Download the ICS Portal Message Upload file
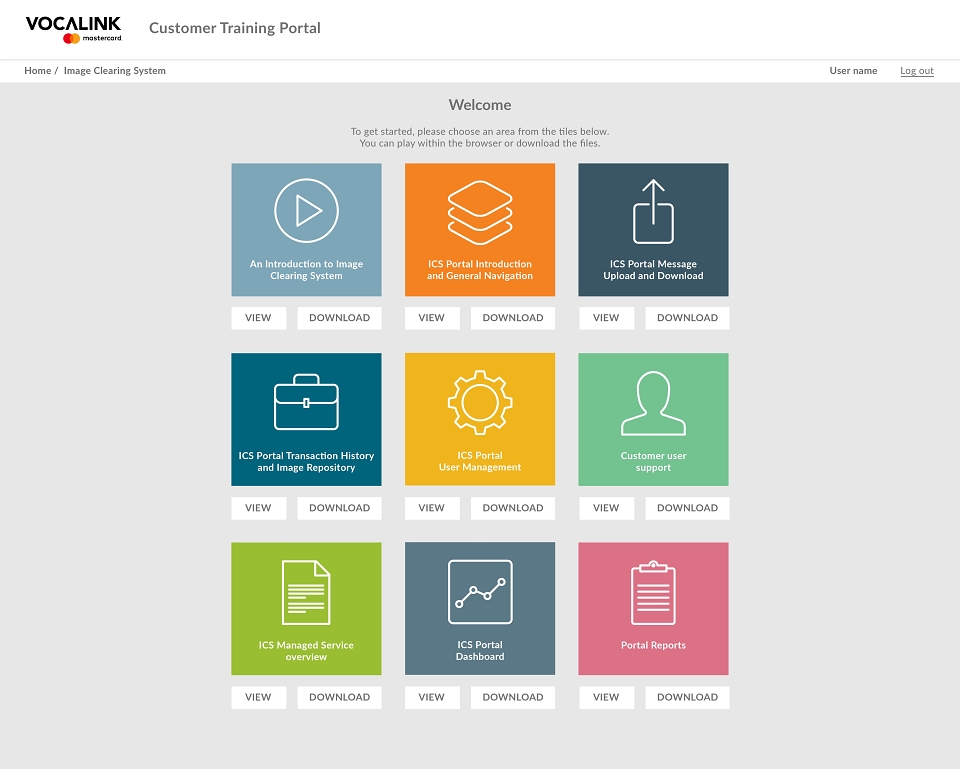The height and width of the screenshot is (769, 960). [687, 318]
